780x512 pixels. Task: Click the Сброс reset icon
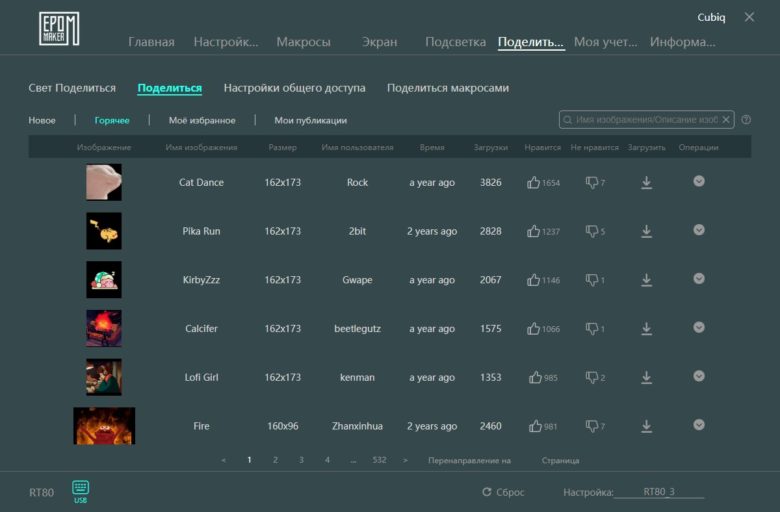(x=487, y=492)
